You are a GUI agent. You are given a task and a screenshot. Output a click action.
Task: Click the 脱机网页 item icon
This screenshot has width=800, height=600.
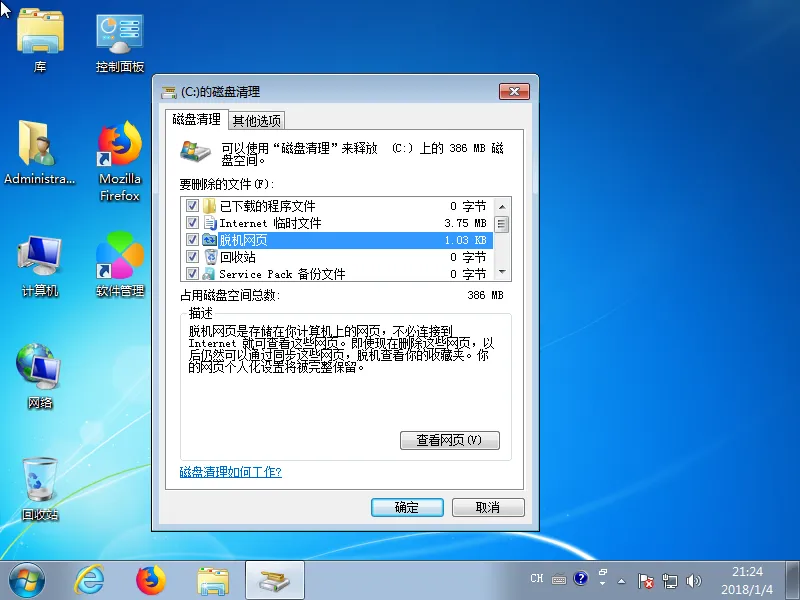[209, 240]
